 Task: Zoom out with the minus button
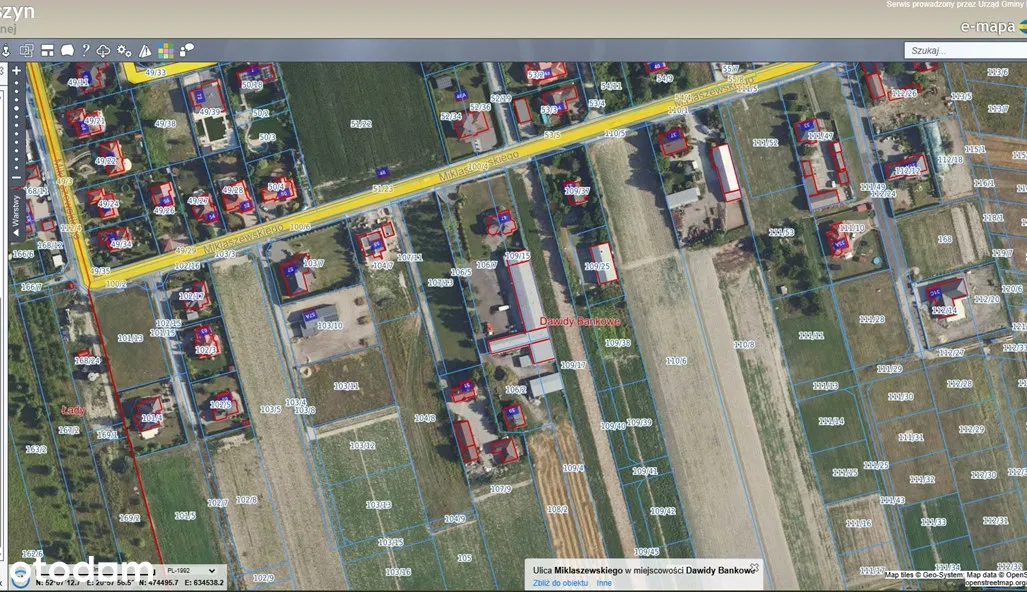coord(16,178)
